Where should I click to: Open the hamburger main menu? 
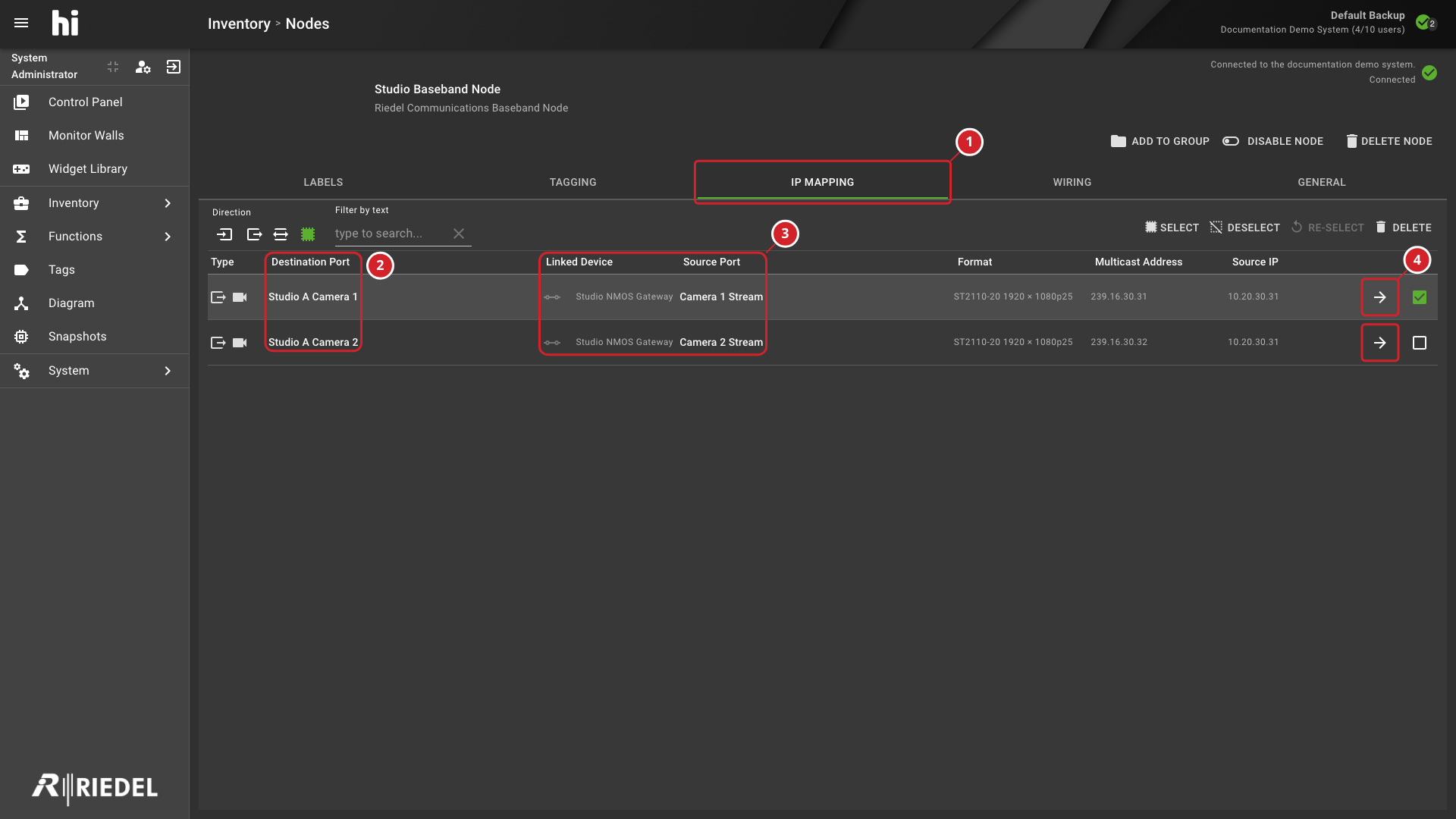click(21, 23)
